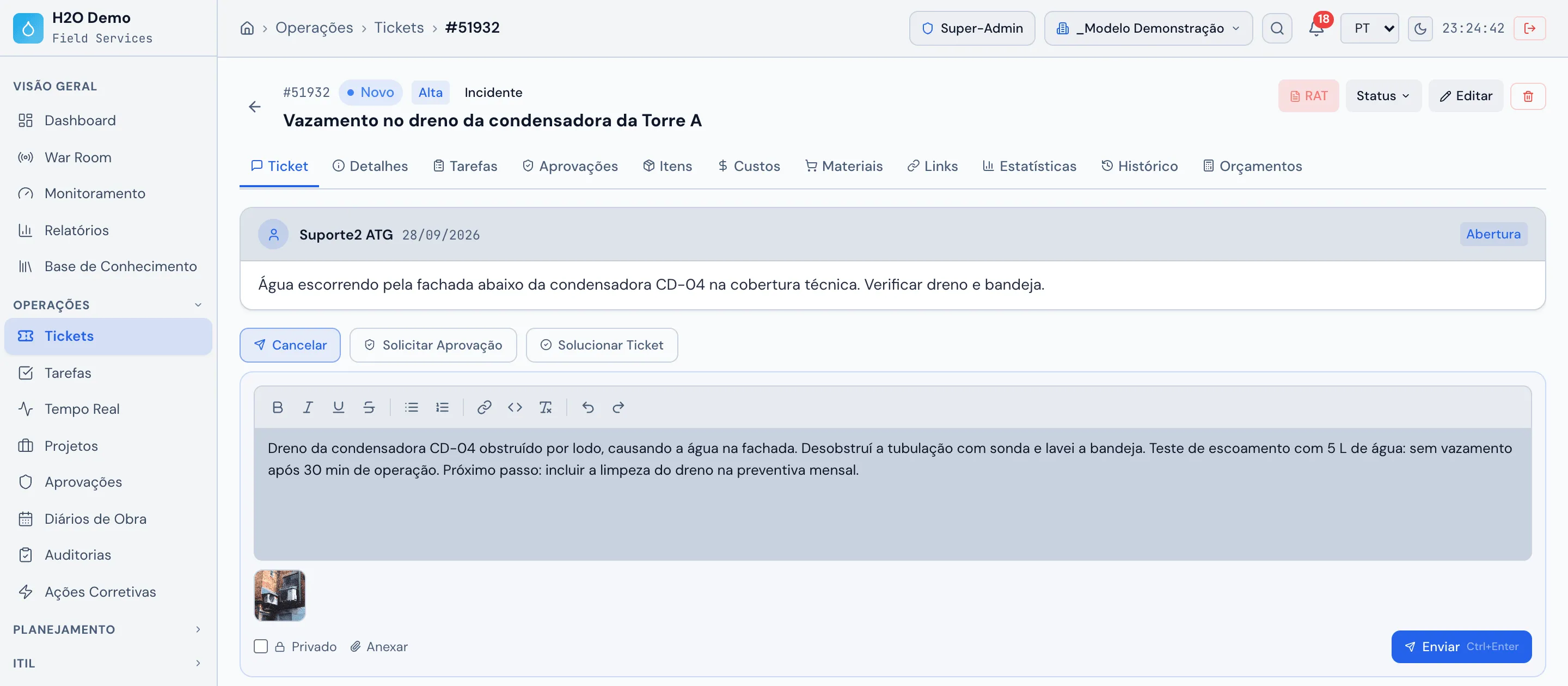Expand the ITIL sidebar section
Viewport: 1568px width, 686px height.
tap(107, 663)
